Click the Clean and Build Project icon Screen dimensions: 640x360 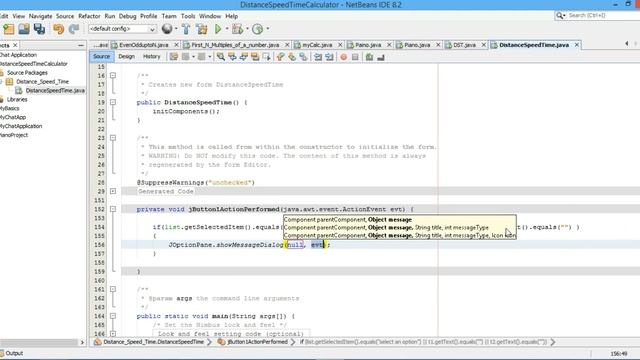(202, 29)
